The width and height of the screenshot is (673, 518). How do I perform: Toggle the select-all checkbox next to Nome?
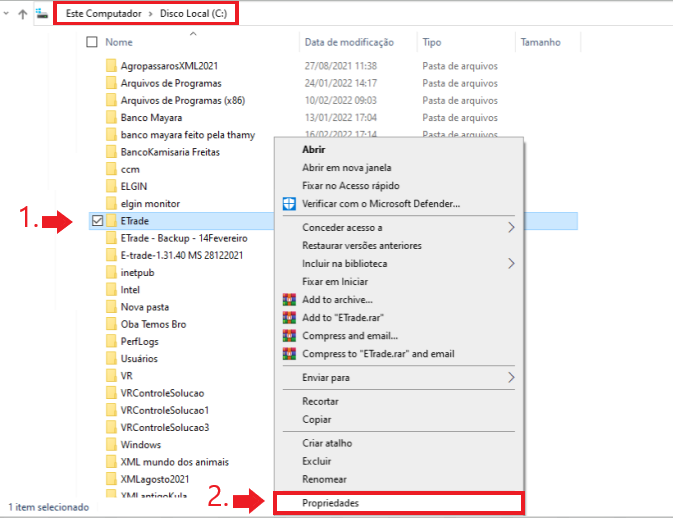[x=92, y=42]
